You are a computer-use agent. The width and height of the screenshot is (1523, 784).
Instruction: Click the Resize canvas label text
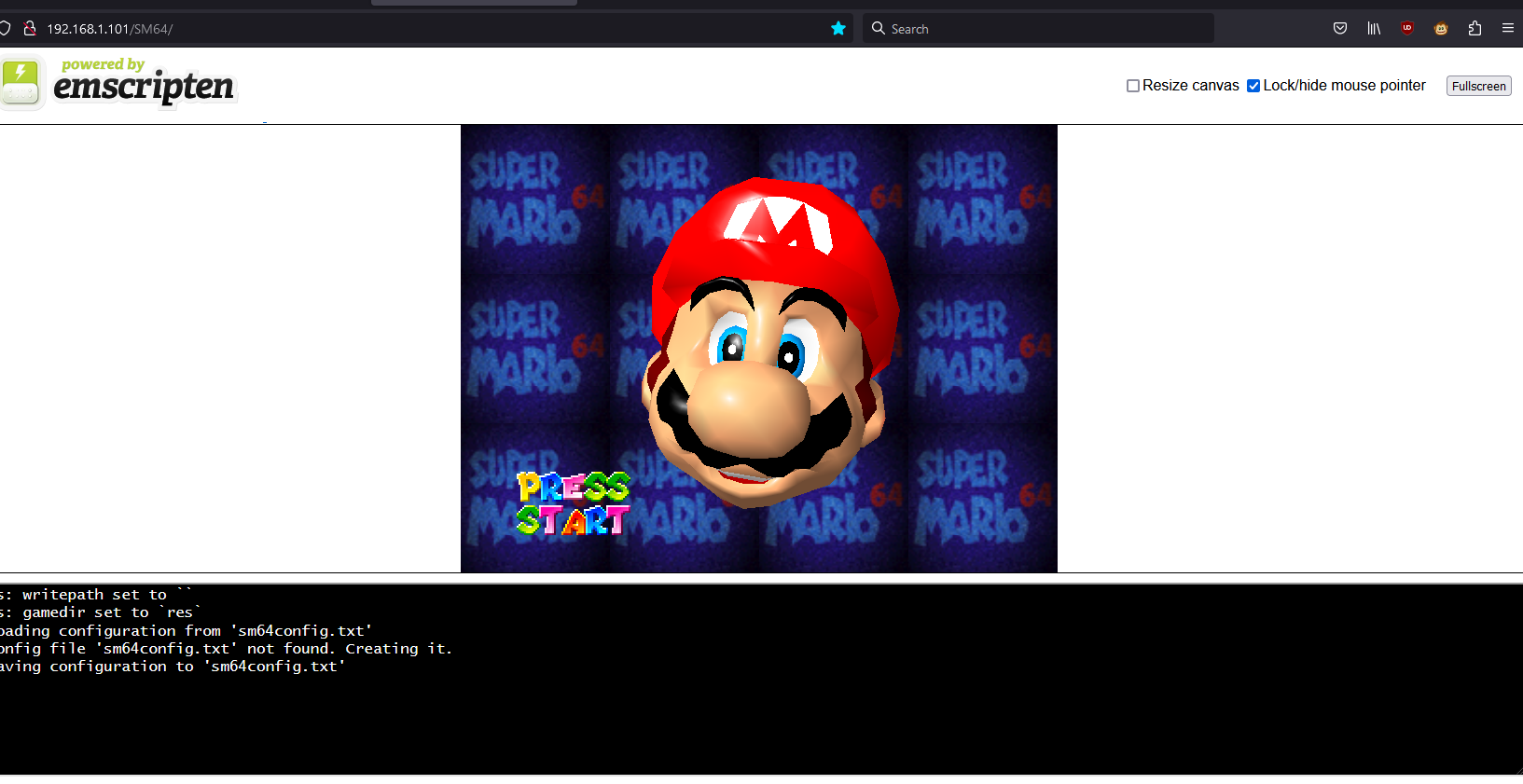(x=1191, y=86)
